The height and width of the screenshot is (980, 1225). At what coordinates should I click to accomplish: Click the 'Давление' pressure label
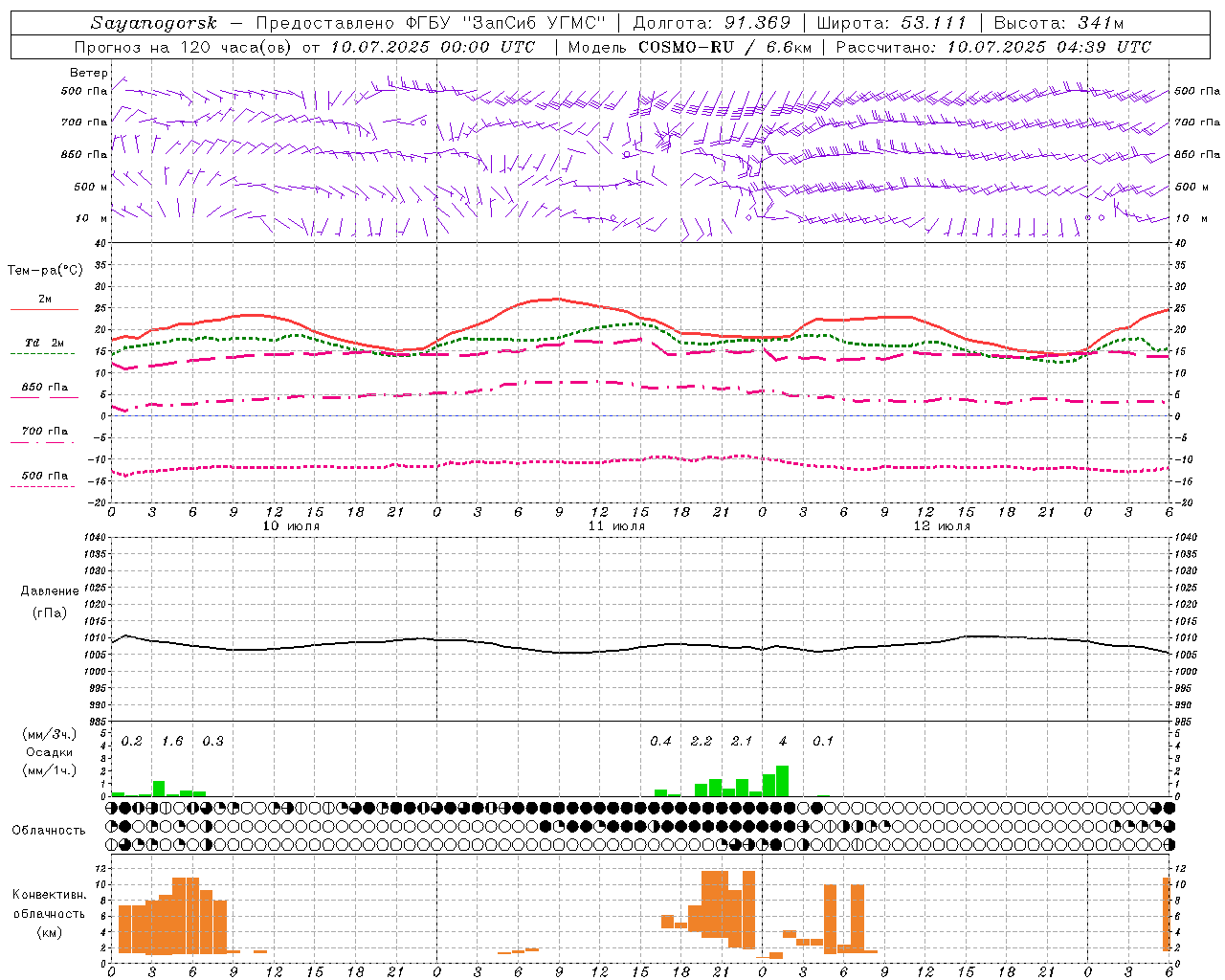50,591
